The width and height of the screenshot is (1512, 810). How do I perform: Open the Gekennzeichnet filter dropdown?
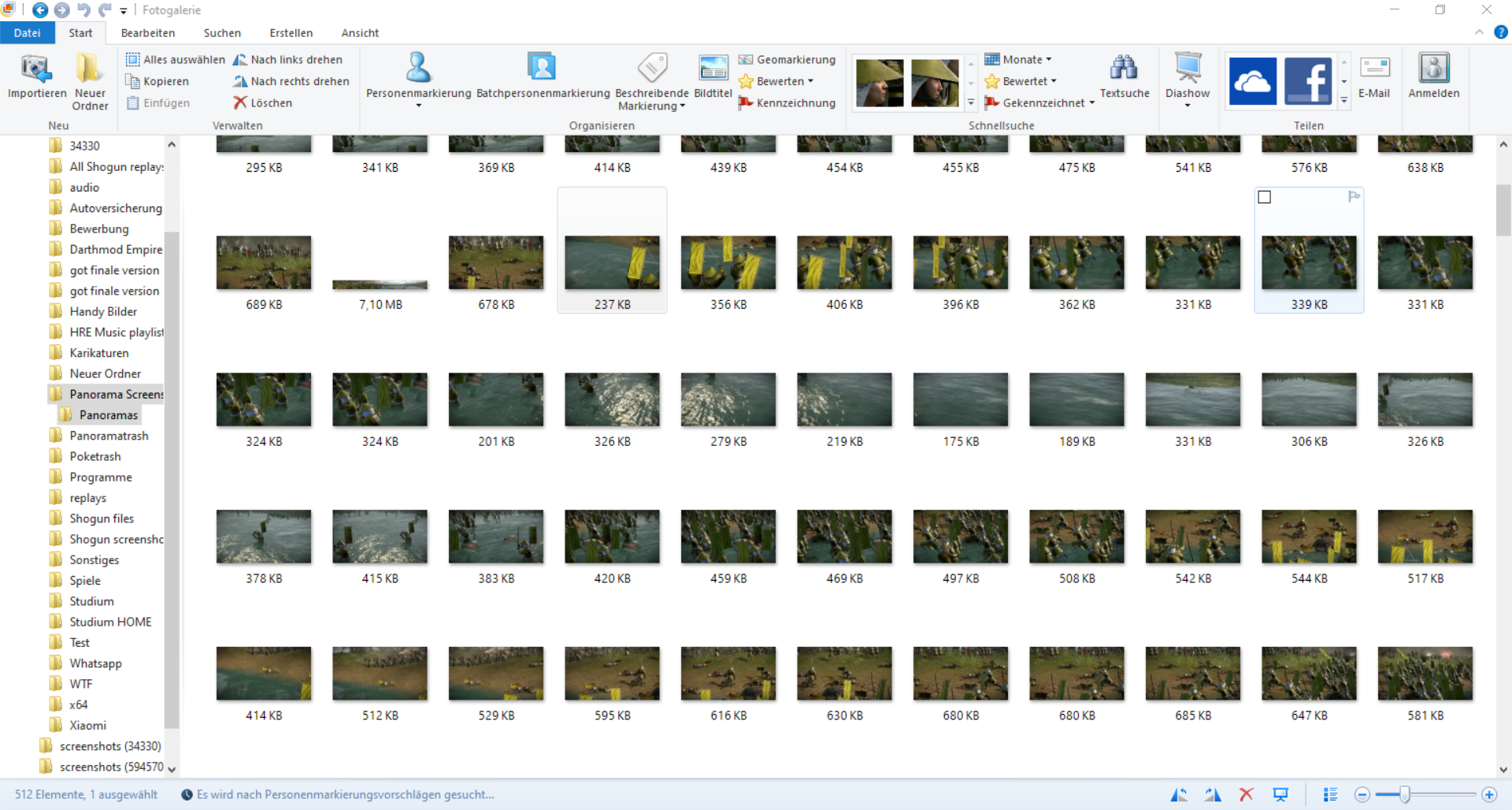pyautogui.click(x=1039, y=103)
